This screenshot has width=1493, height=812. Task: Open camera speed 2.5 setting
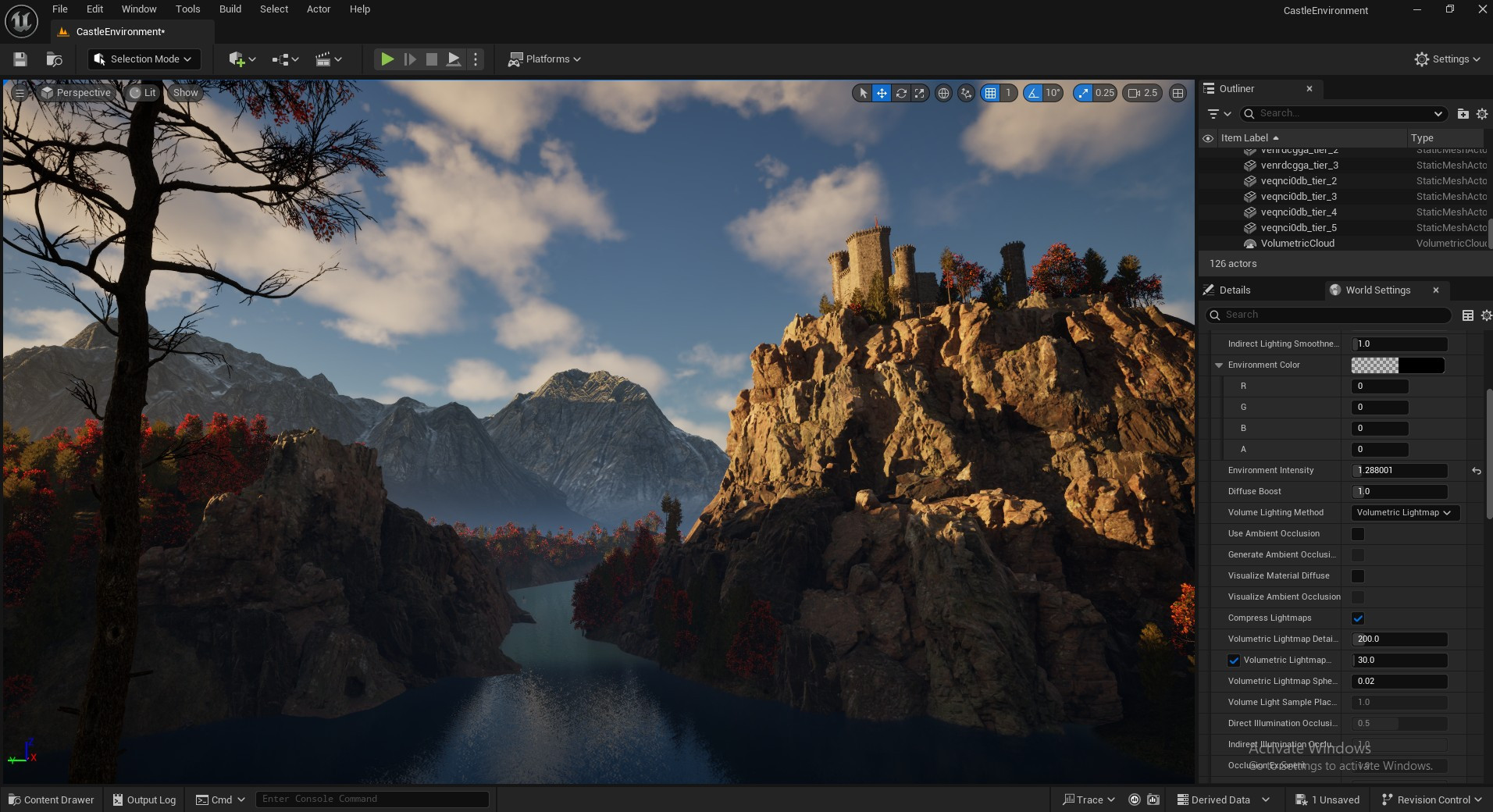[x=1143, y=93]
